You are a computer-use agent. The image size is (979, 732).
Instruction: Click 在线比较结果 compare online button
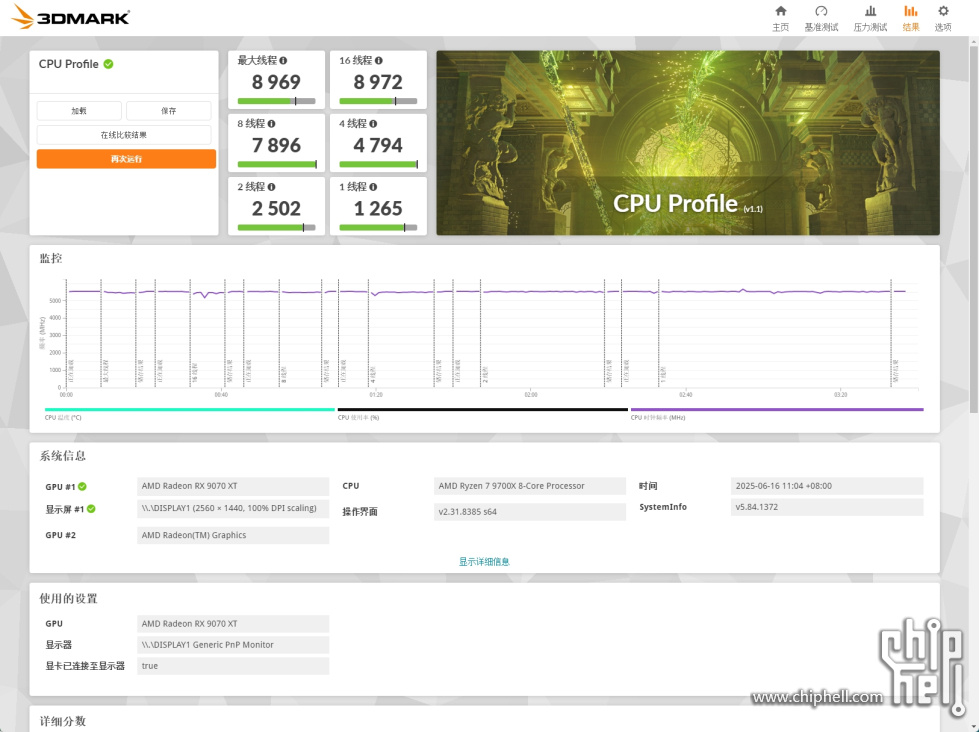point(124,135)
